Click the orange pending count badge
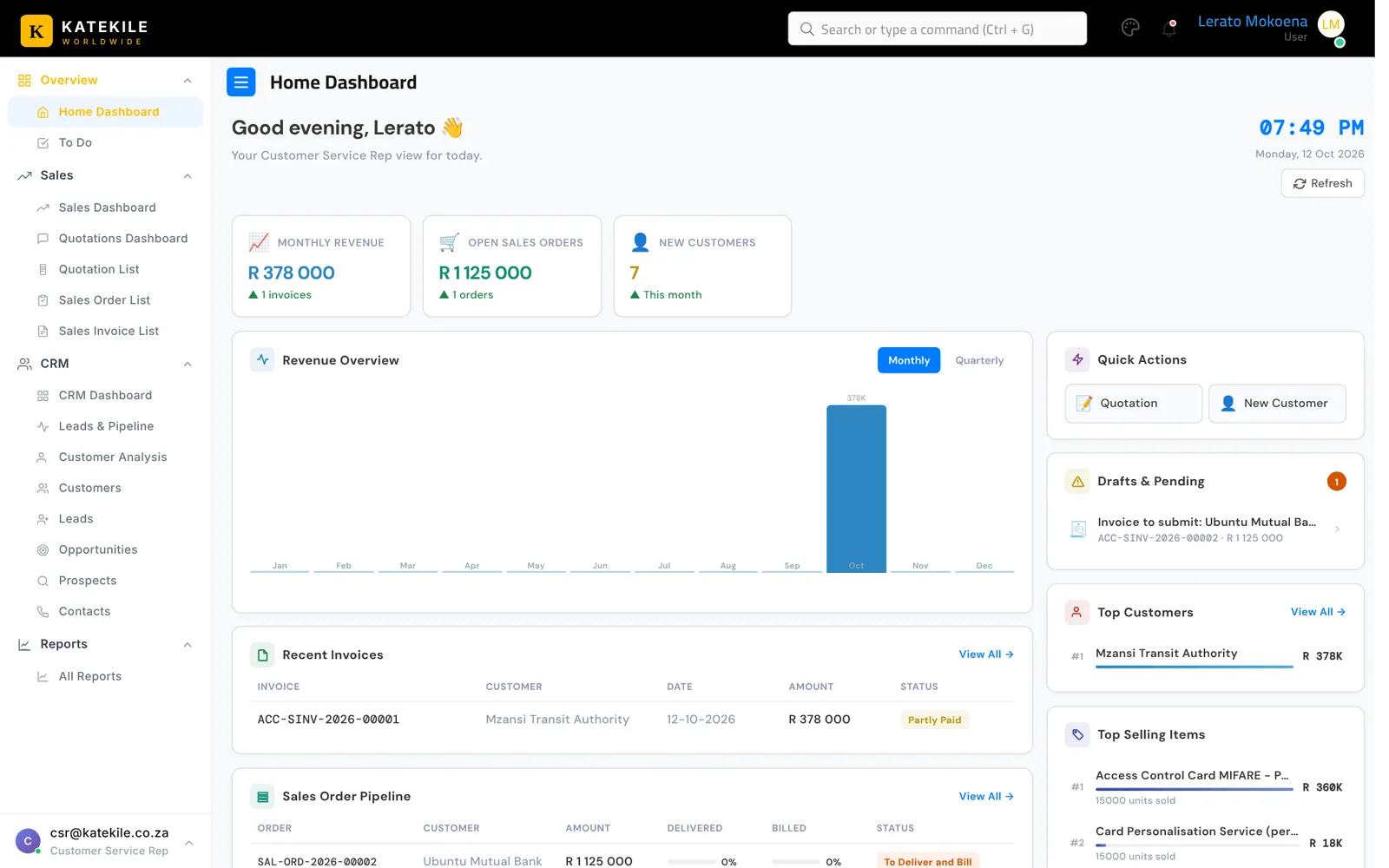The width and height of the screenshot is (1389, 868). click(1336, 482)
